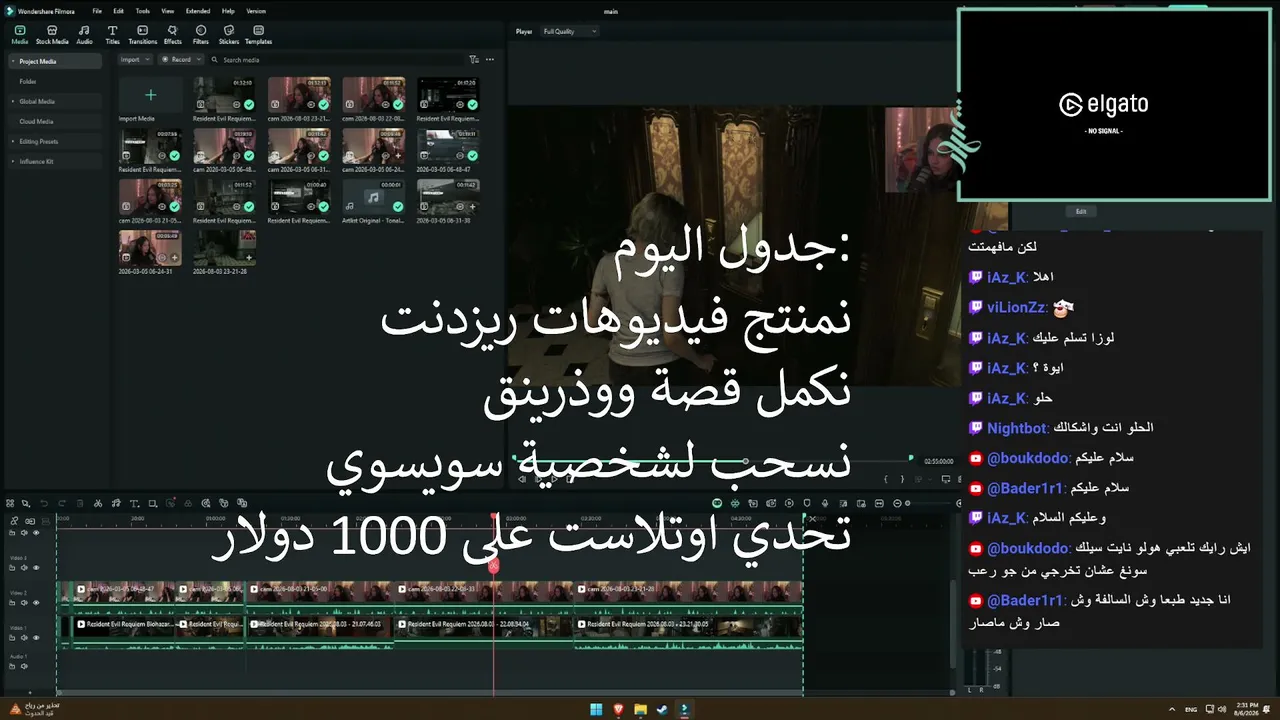Open the Help menu

coord(228,11)
